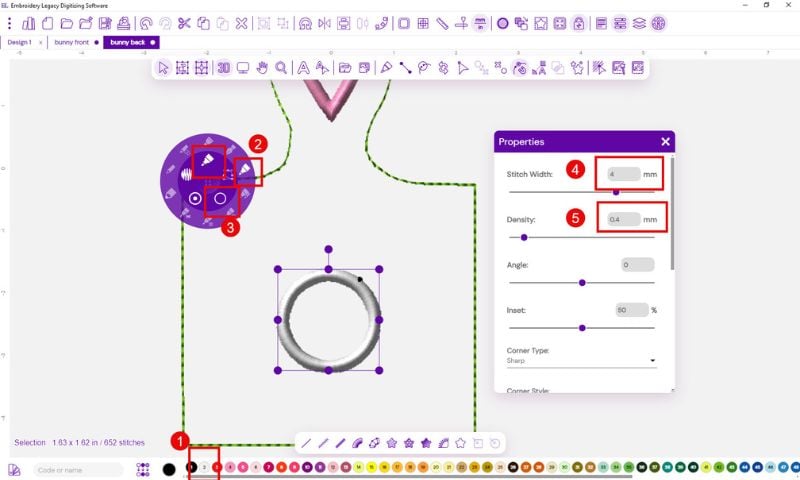Choose the lettering text tool

pyautogui.click(x=302, y=68)
